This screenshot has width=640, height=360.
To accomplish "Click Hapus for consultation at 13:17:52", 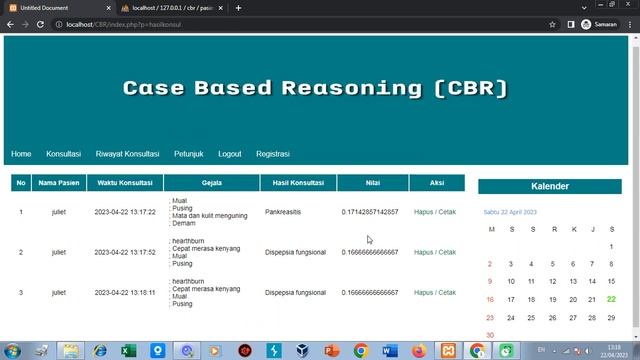I will coord(423,252).
